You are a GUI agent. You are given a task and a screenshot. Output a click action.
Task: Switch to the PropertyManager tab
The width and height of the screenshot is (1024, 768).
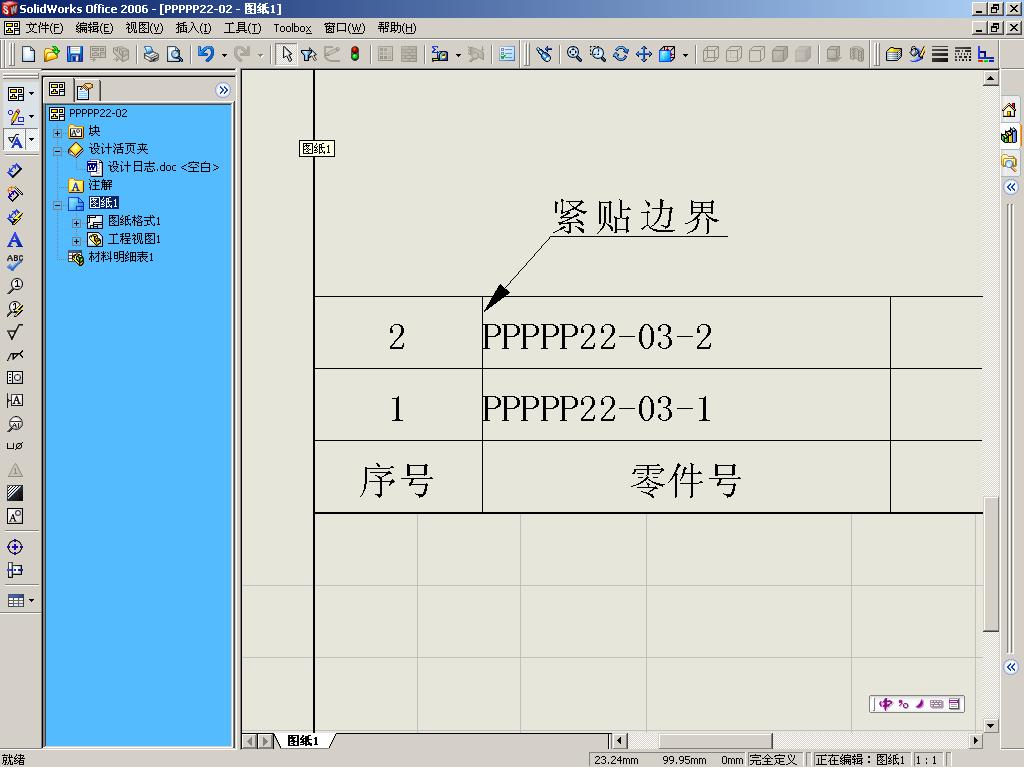(x=86, y=90)
